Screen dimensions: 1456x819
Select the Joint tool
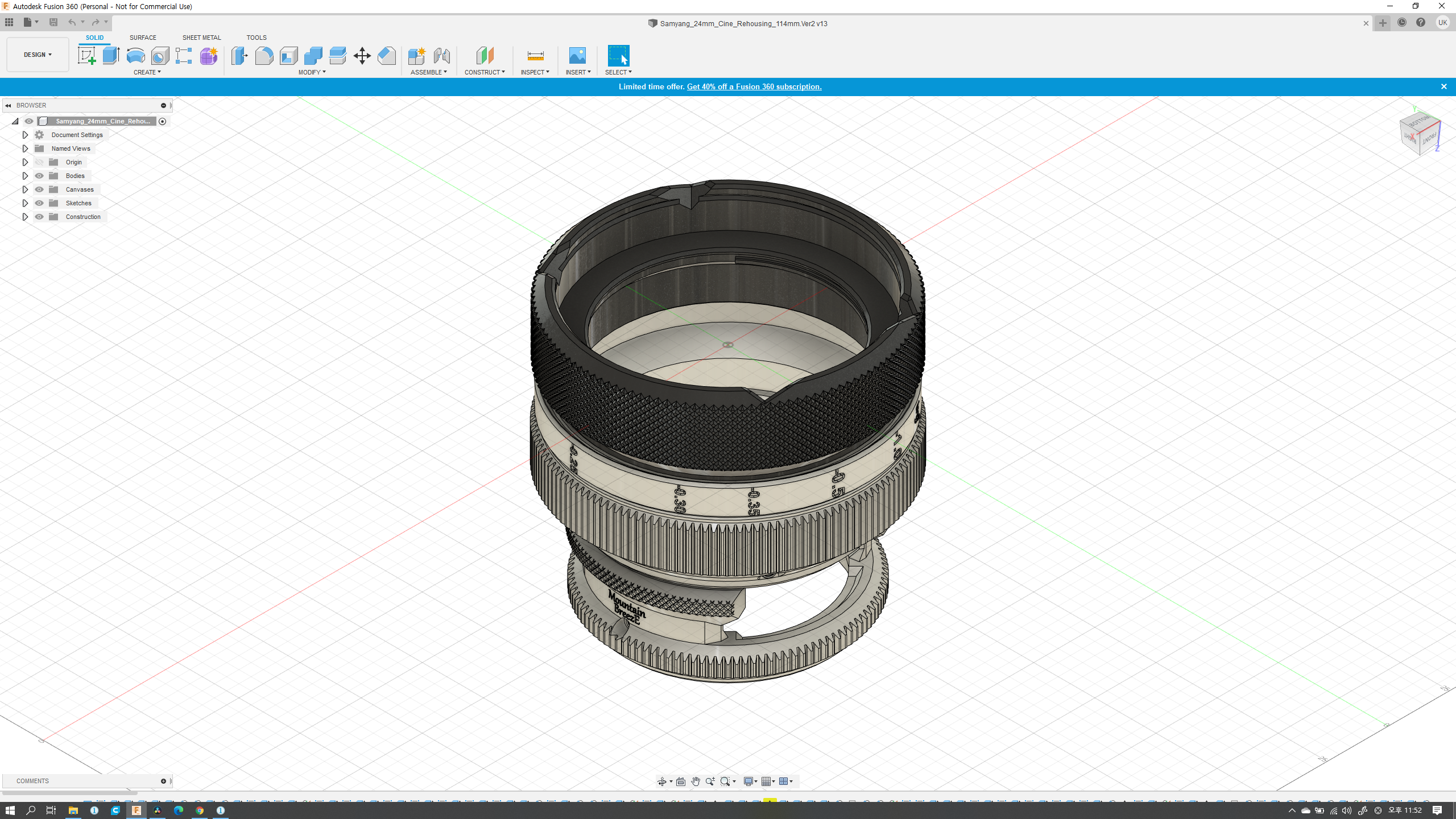click(441, 56)
